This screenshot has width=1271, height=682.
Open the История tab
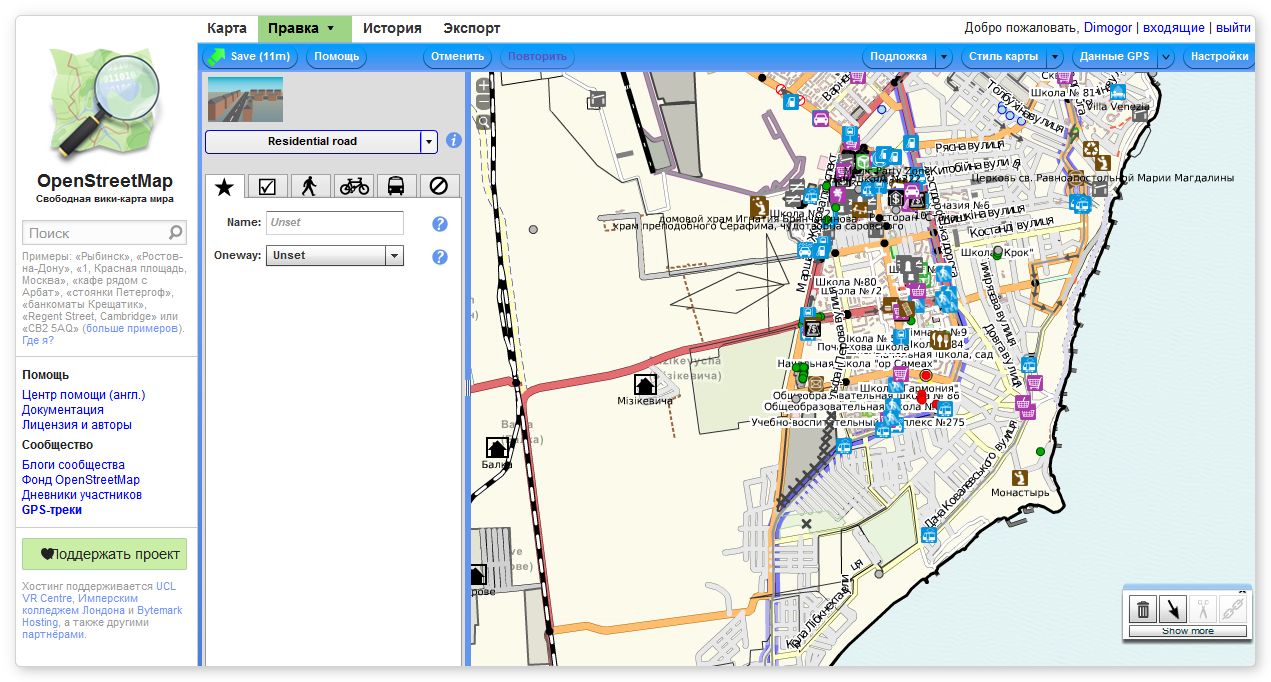tap(392, 28)
